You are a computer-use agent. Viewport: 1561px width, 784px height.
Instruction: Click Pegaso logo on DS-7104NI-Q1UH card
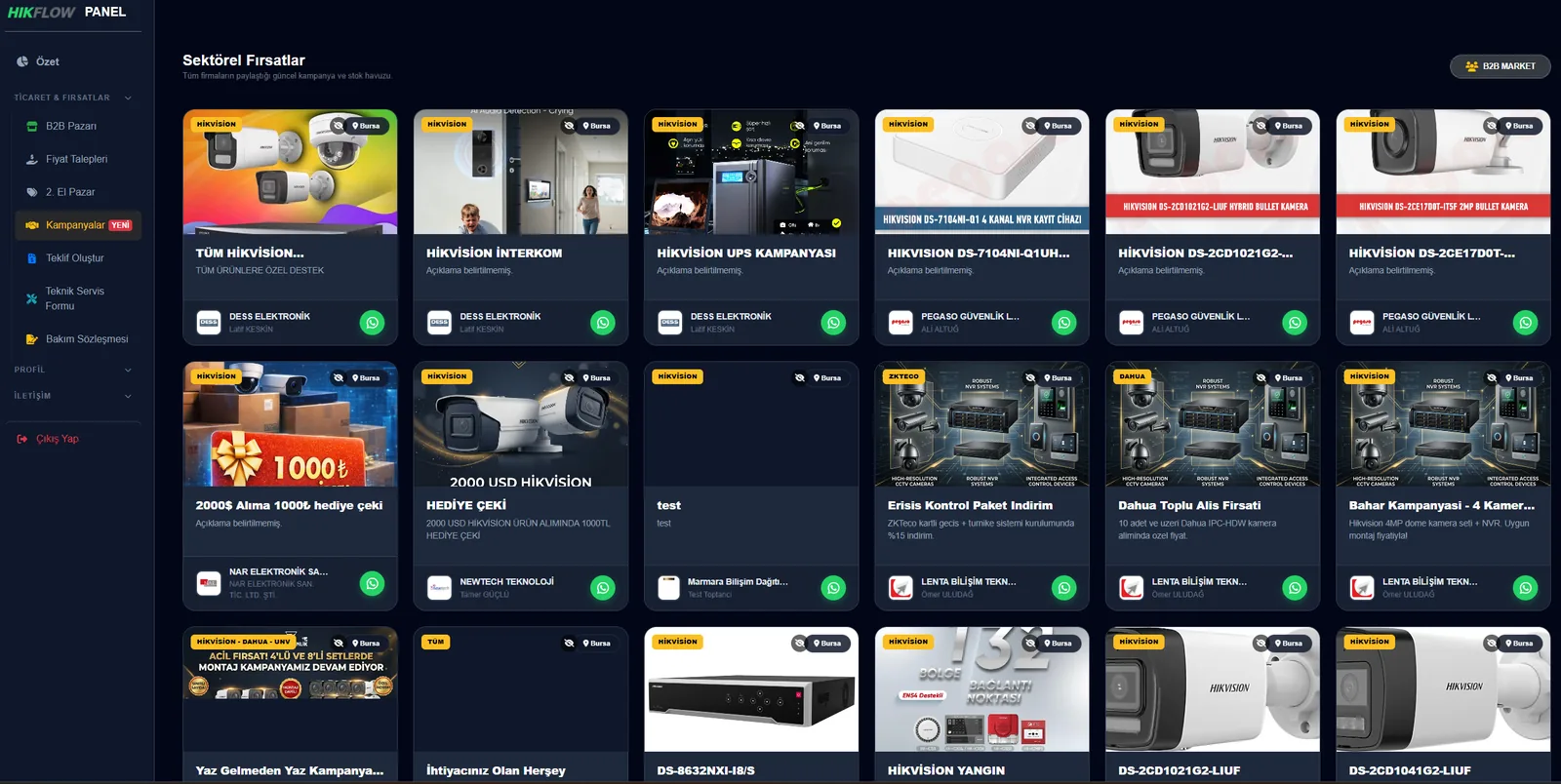click(x=901, y=323)
